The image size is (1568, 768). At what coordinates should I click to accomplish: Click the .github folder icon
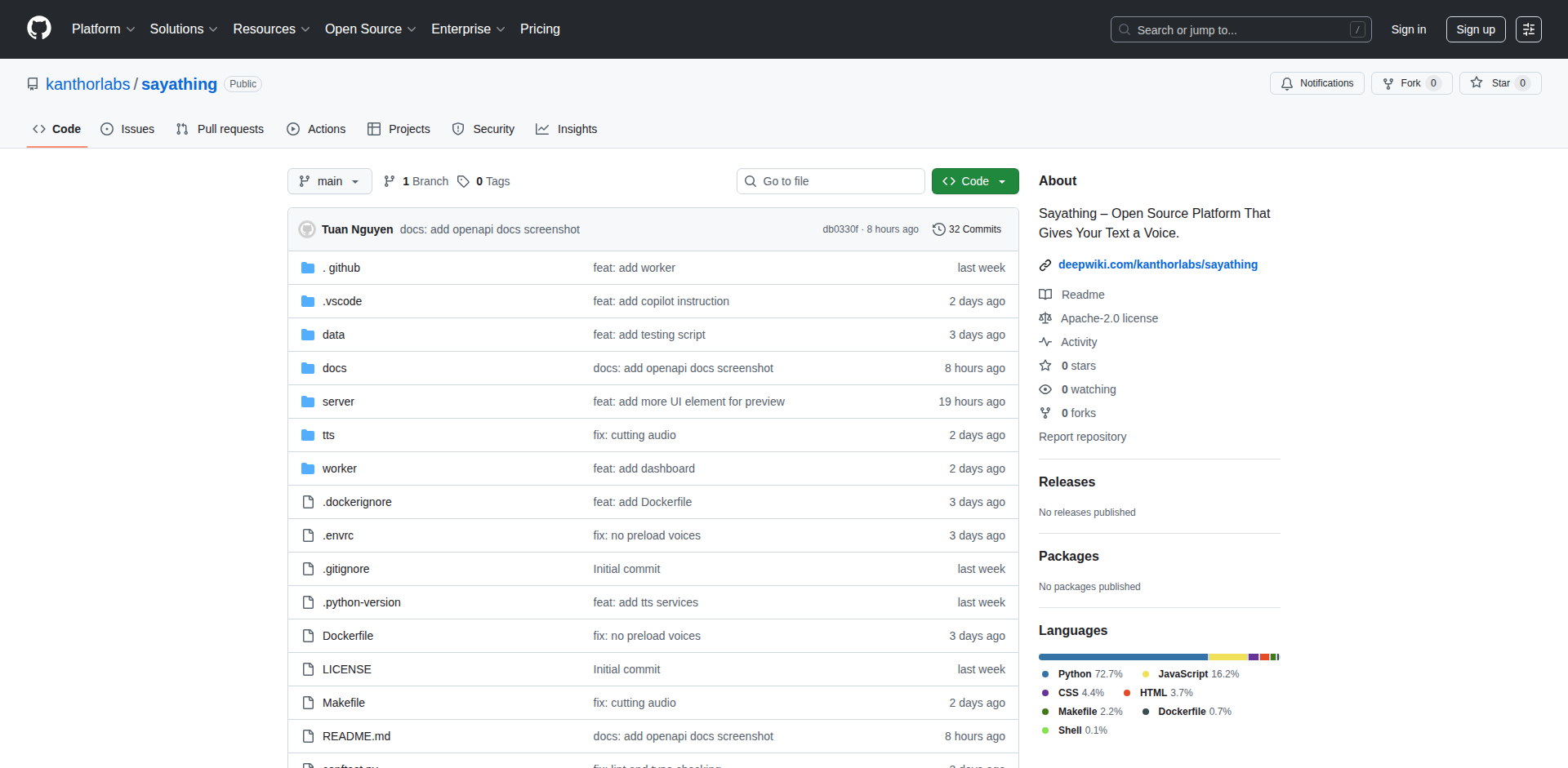(308, 268)
